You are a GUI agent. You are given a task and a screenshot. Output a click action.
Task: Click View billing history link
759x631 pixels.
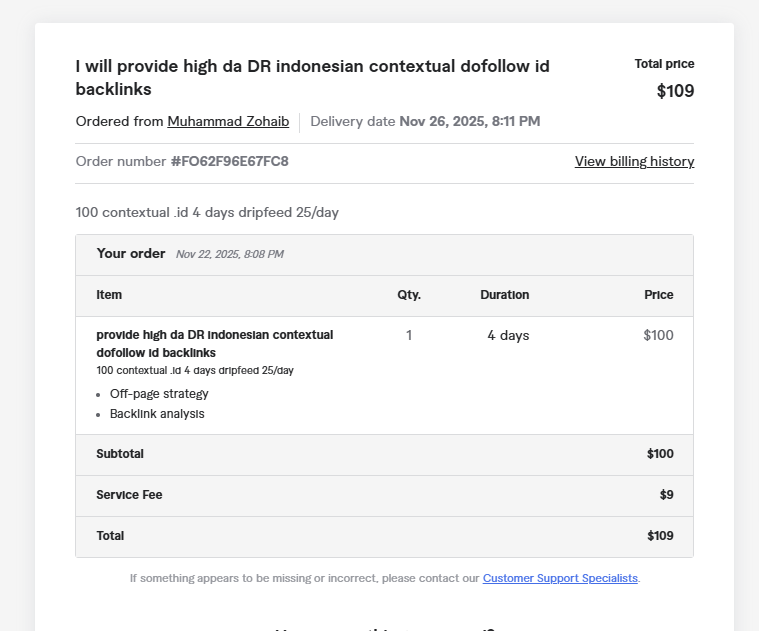(x=634, y=162)
